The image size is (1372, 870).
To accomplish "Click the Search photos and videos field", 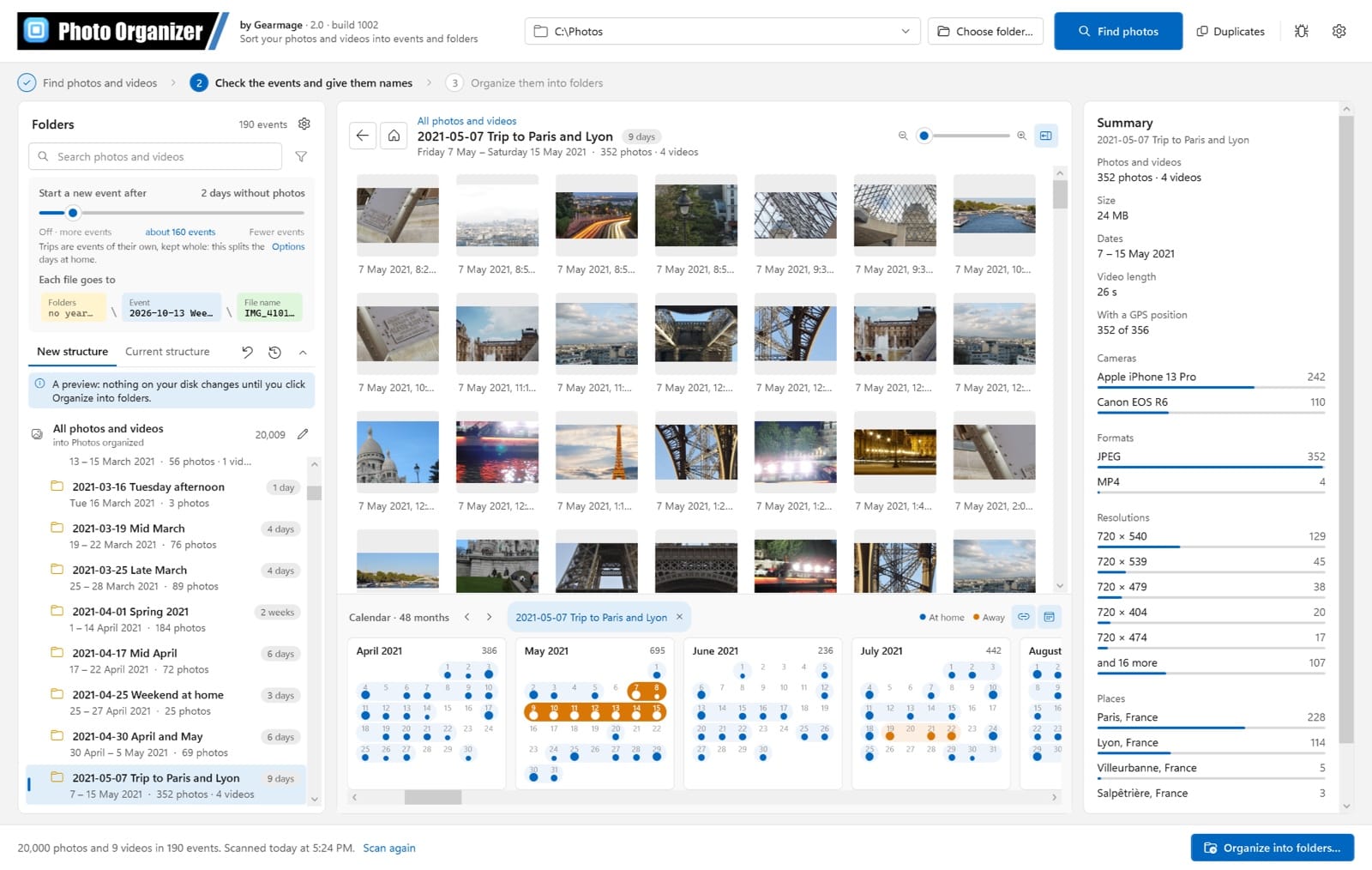I will (x=155, y=157).
